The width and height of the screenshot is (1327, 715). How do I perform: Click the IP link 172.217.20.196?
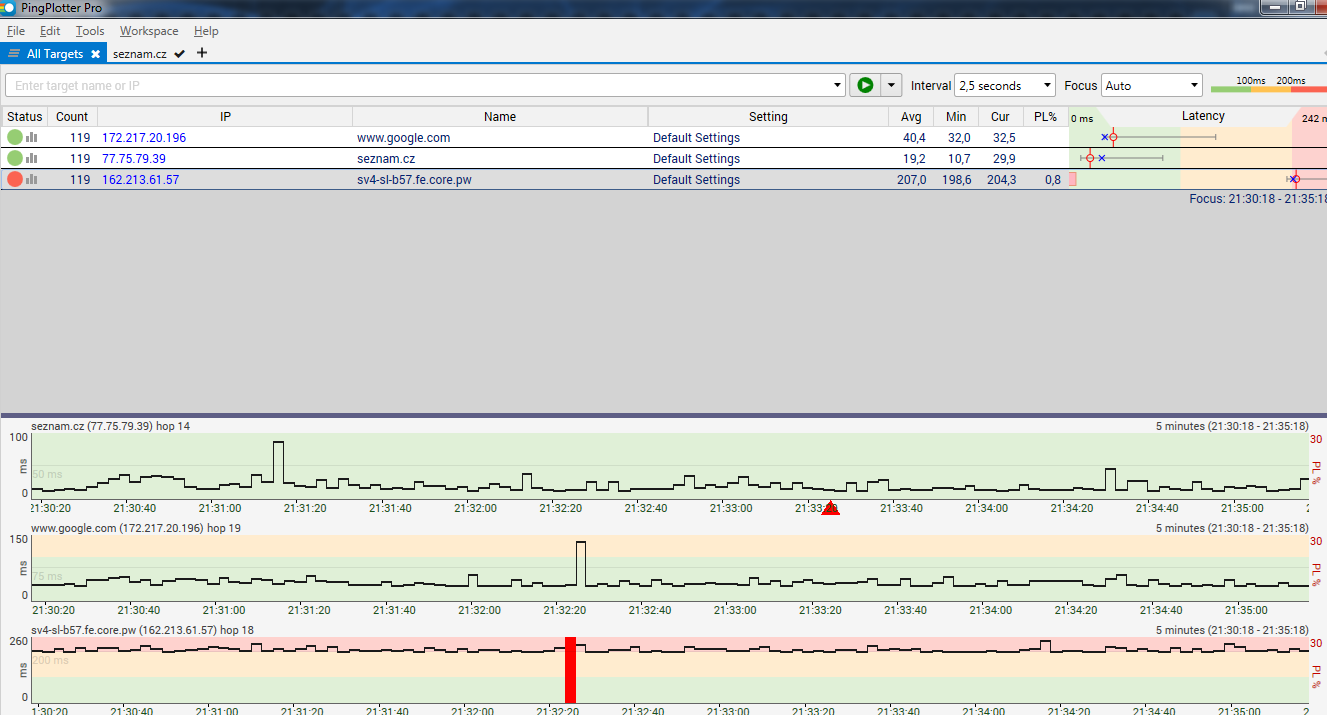pyautogui.click(x=144, y=138)
